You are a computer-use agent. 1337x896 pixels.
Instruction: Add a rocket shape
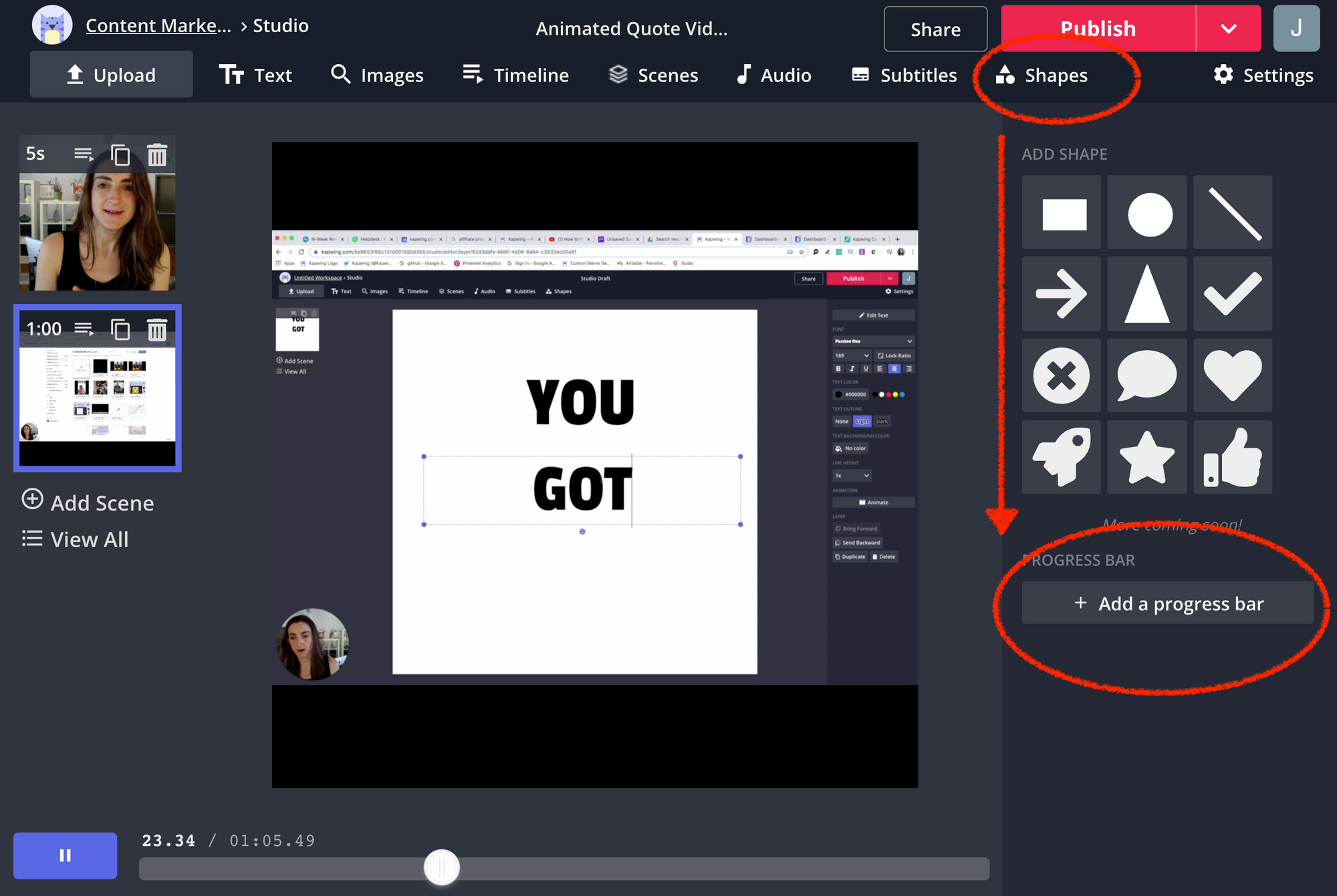click(x=1062, y=458)
